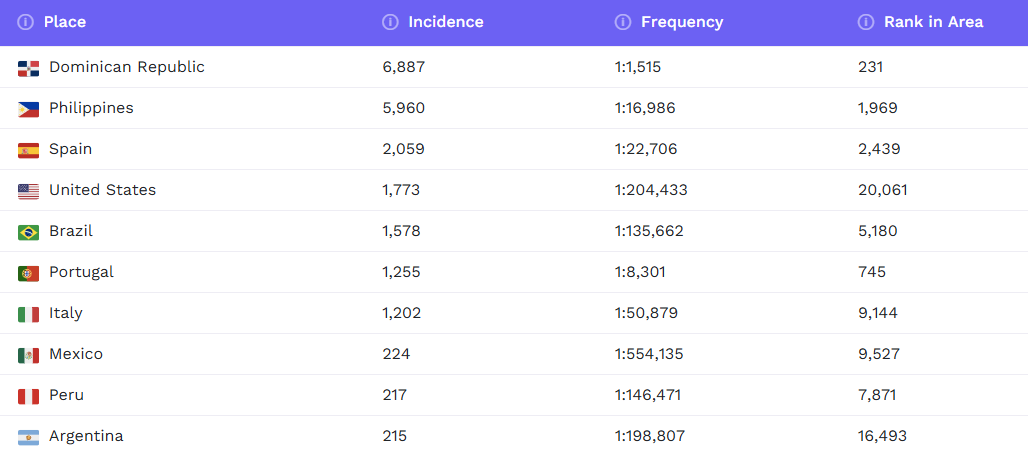
Task: Select frequency value 1:146,471
Action: pyautogui.click(x=648, y=395)
